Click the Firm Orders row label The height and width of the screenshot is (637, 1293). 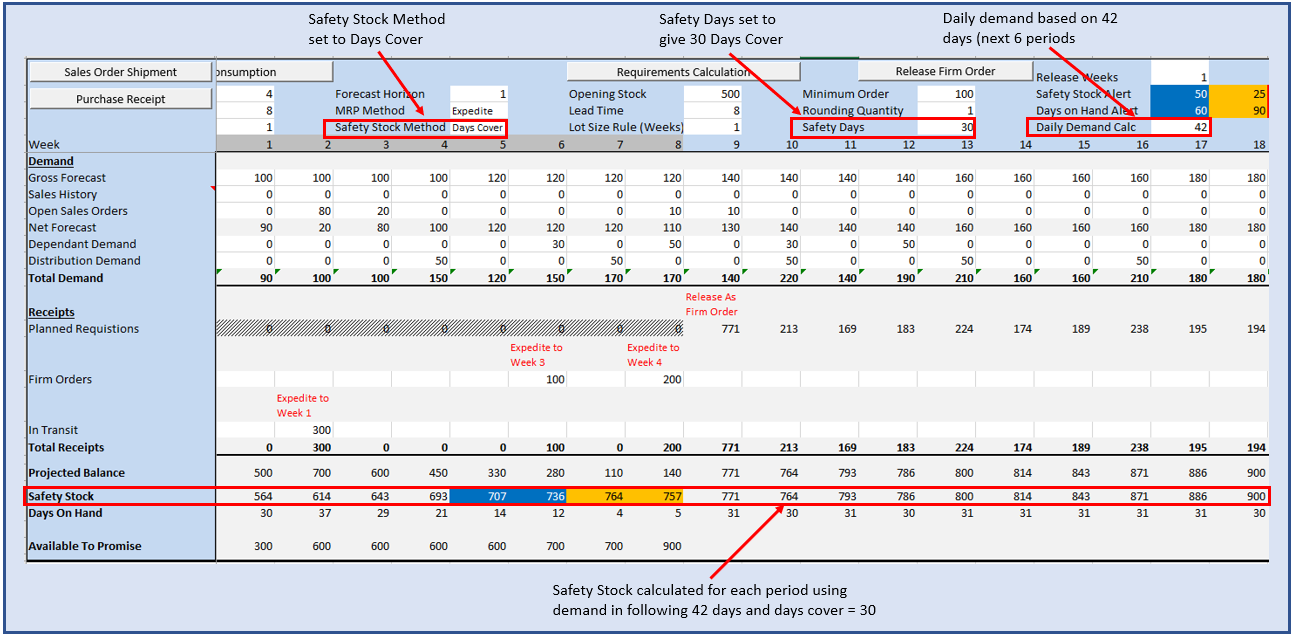tap(60, 379)
